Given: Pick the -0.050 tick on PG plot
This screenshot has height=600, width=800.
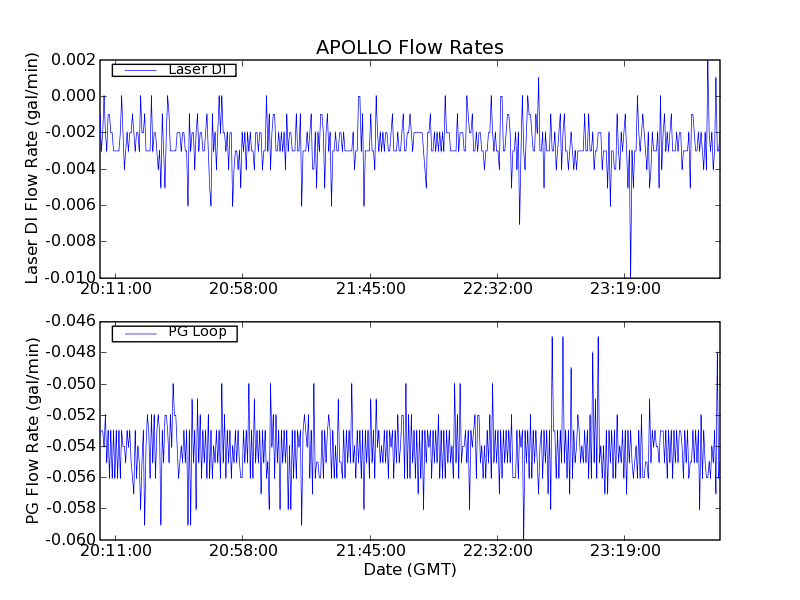Looking at the screenshot, I should (x=70, y=384).
